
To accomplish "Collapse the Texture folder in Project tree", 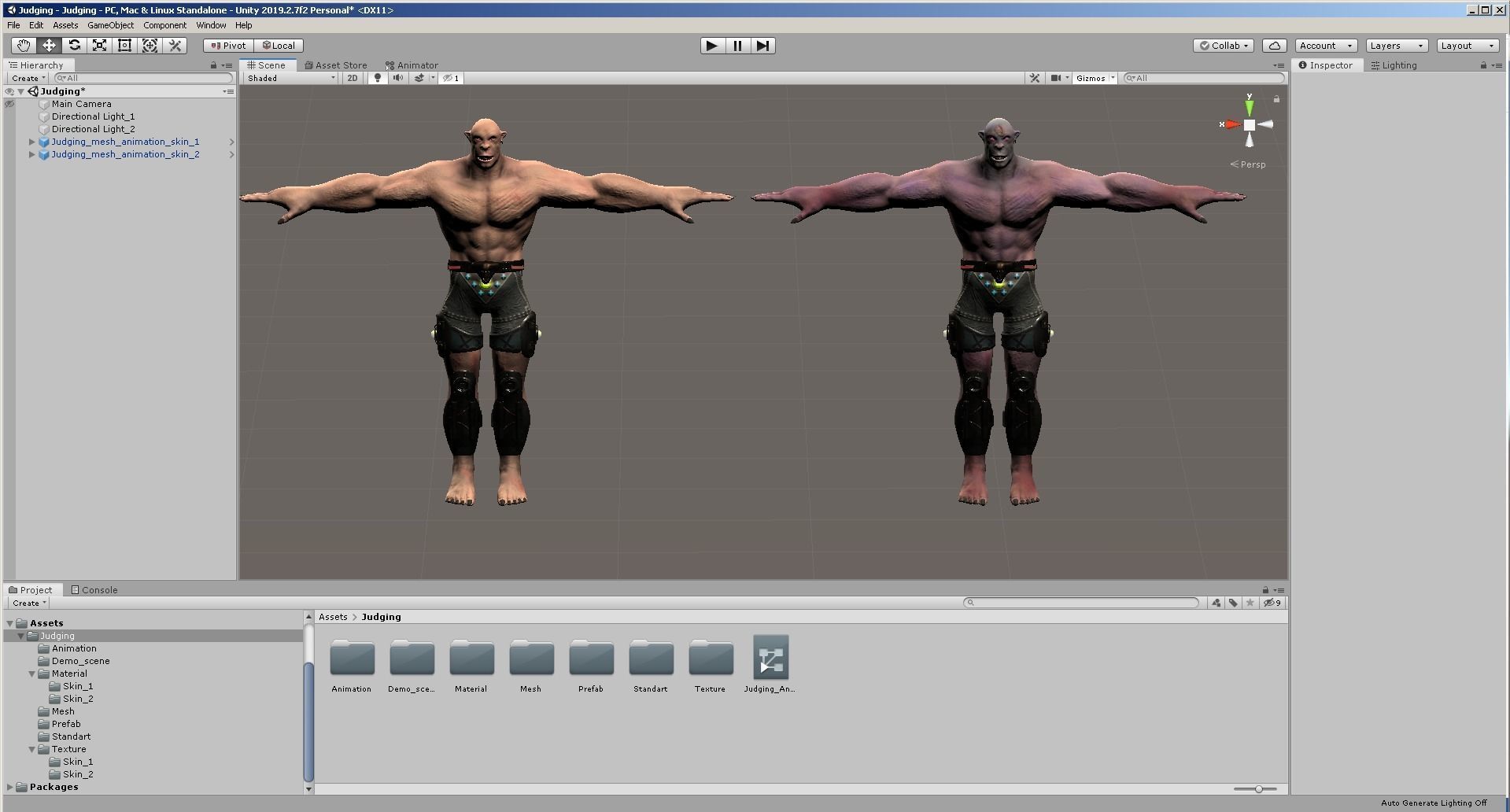I will click(32, 749).
